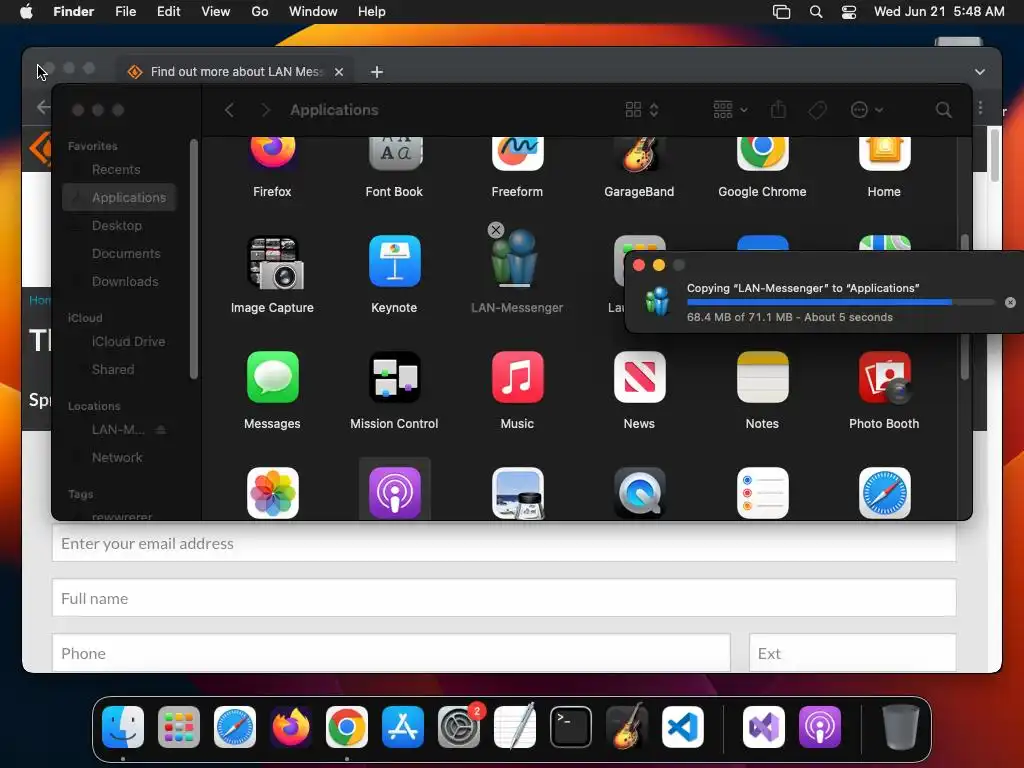Click the Ext input field
This screenshot has height=768, width=1024.
[853, 653]
